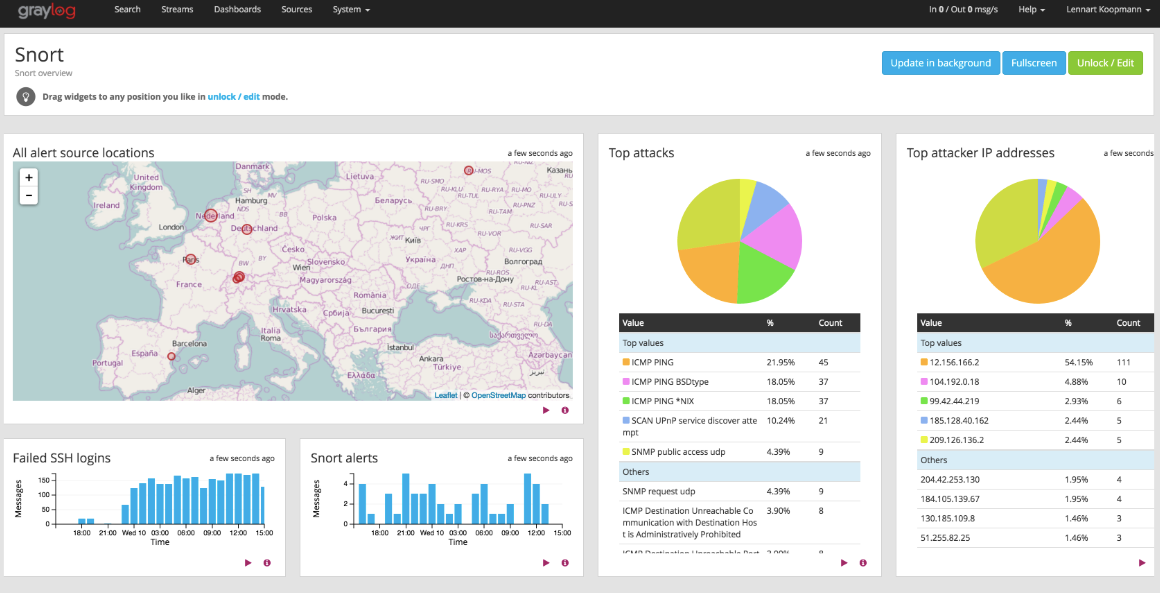Click the Value header in Top attacker table
1160x593 pixels.
(931, 323)
